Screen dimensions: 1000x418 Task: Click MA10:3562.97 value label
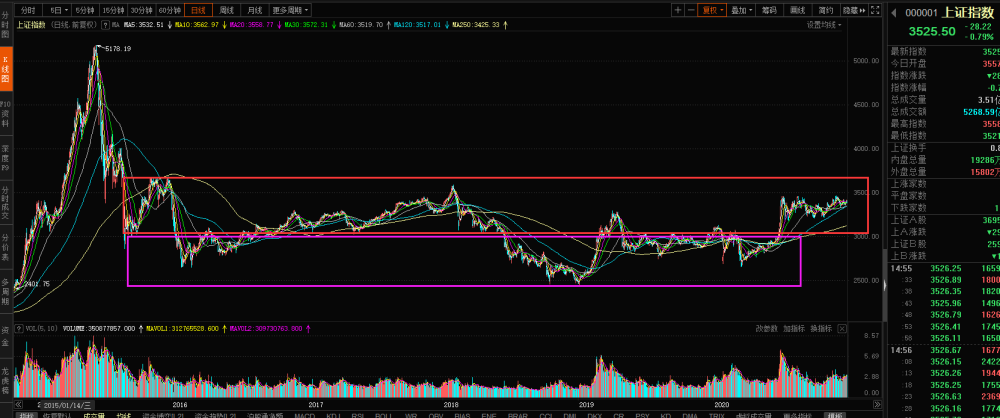[197, 26]
